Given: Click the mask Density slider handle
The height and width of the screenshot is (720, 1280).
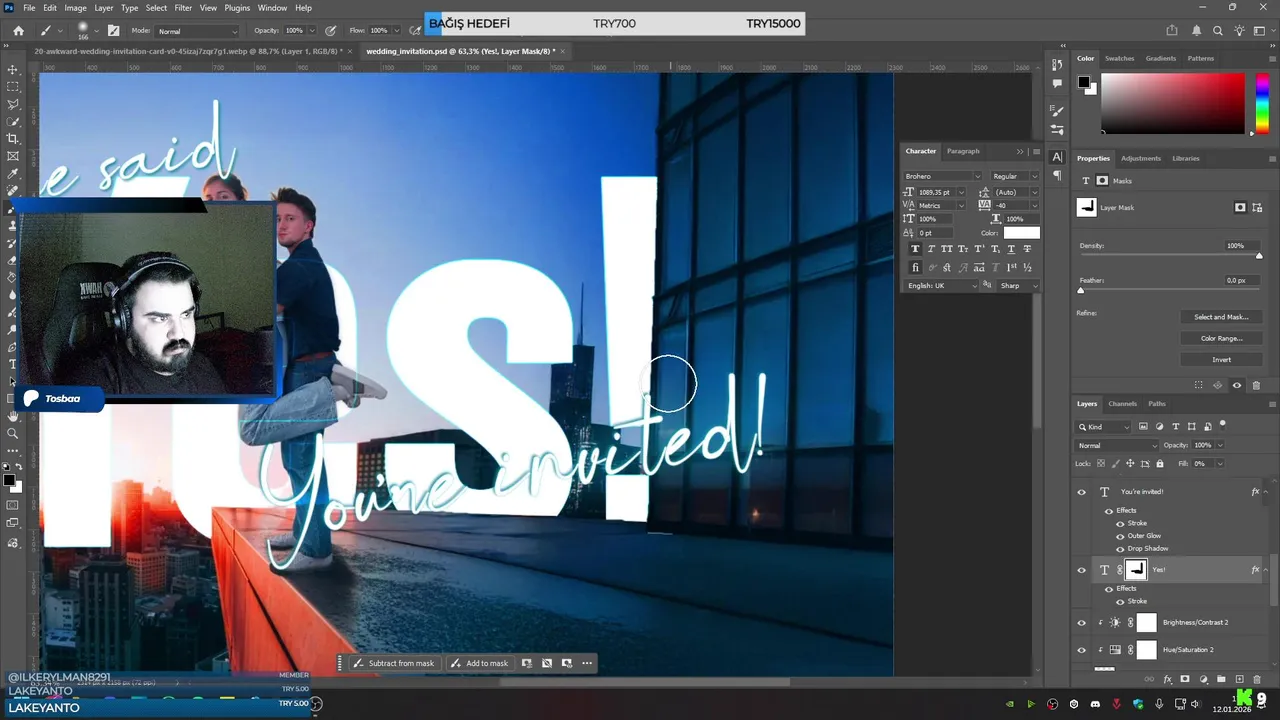Looking at the screenshot, I should click(1258, 256).
